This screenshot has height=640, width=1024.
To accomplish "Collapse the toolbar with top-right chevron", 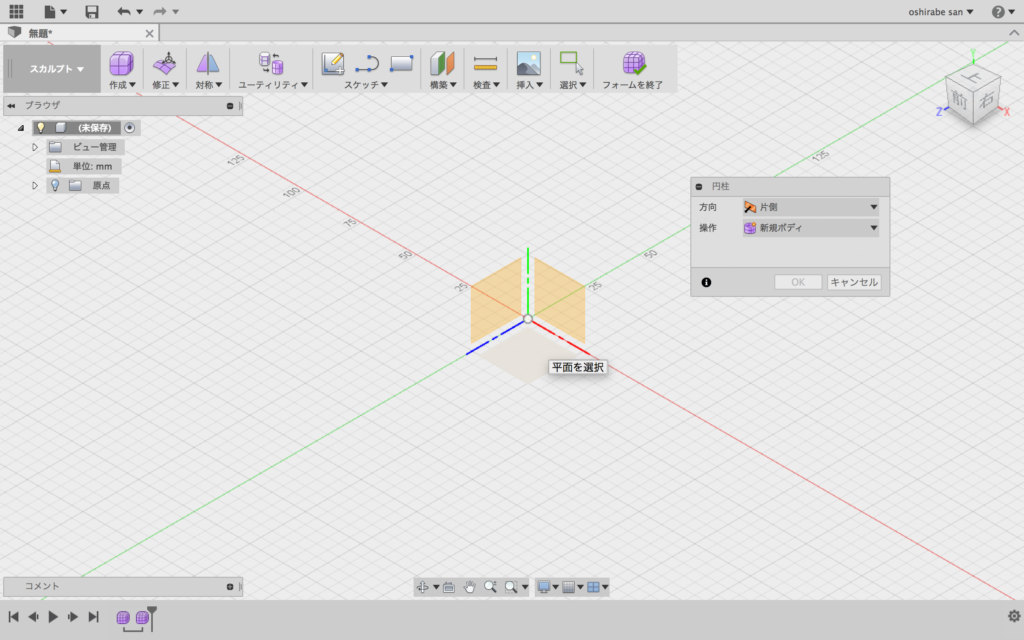I will click(1014, 33).
